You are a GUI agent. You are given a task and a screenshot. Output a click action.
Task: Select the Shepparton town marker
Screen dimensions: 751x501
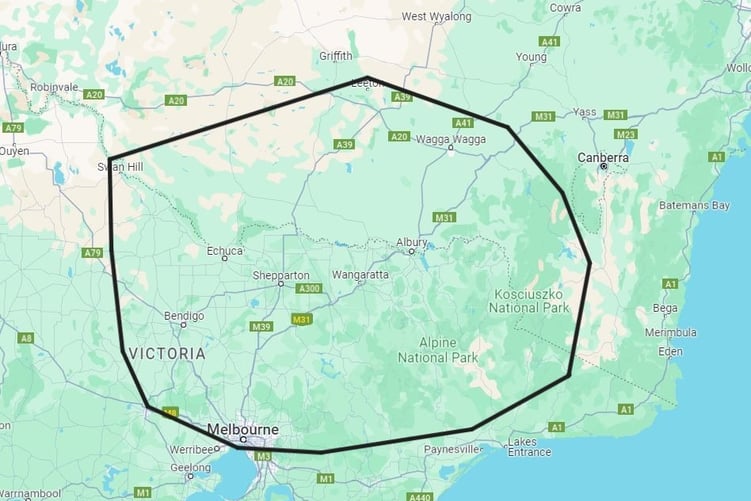coord(281,284)
